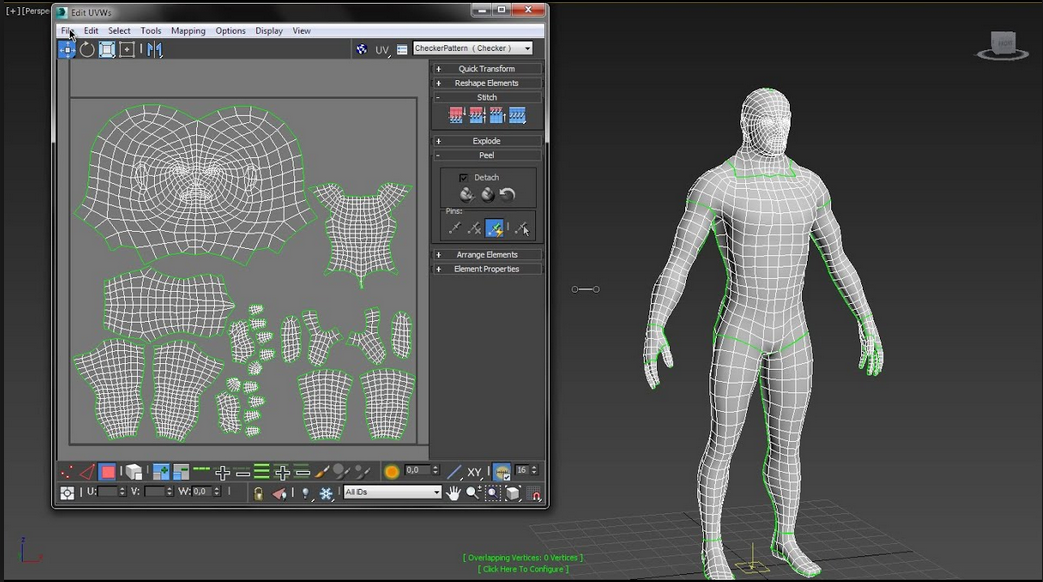Click the Quick Peel icon in the Peel rollout
The image size is (1043, 582).
click(x=467, y=193)
